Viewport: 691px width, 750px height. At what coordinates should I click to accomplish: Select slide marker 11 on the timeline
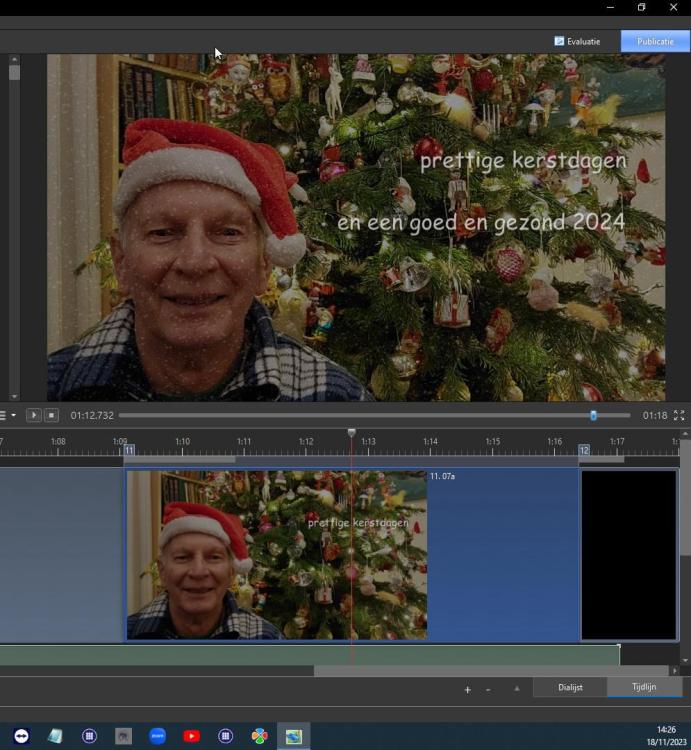tap(129, 451)
